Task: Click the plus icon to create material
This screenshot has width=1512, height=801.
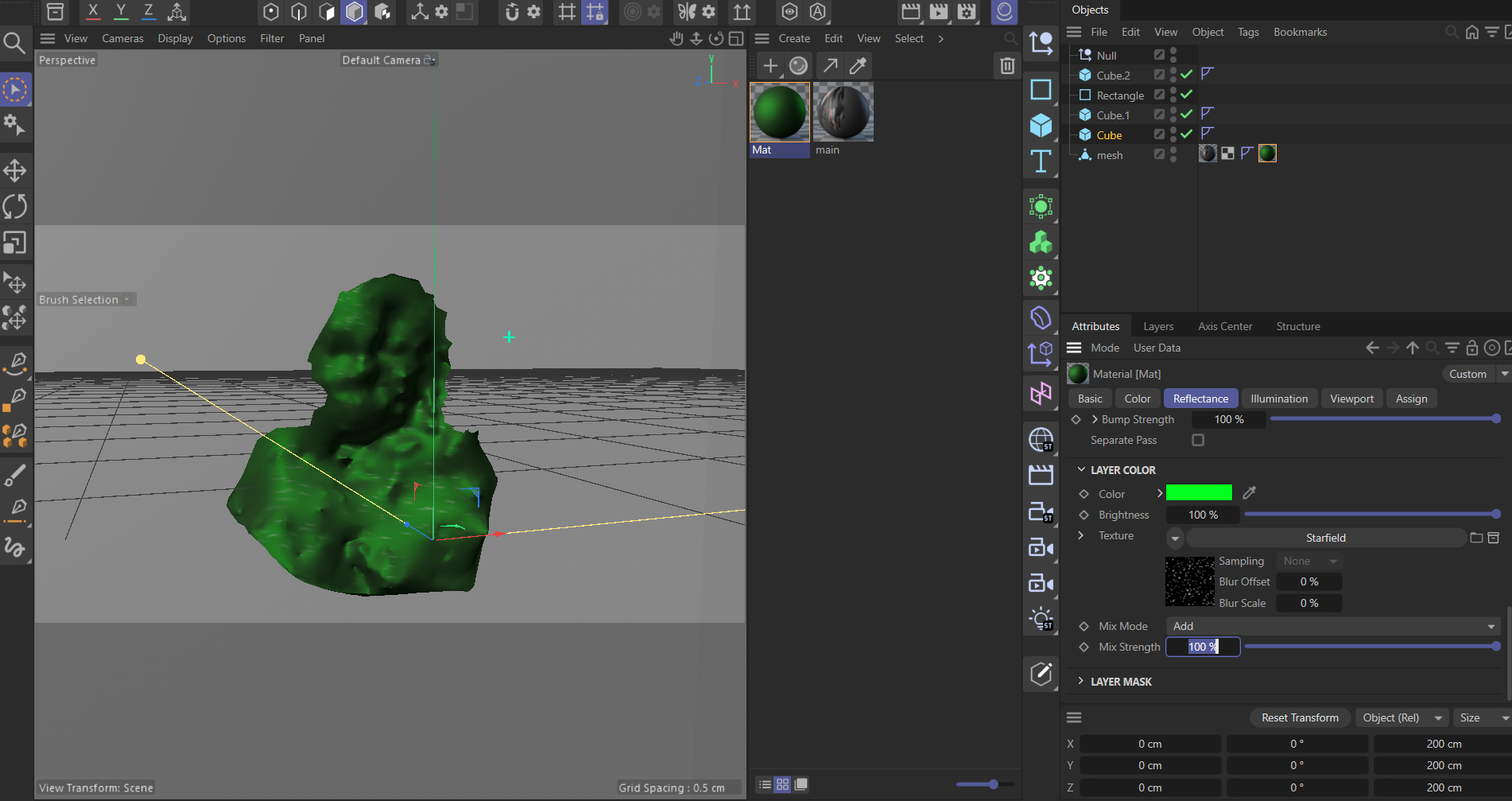Action: click(770, 66)
